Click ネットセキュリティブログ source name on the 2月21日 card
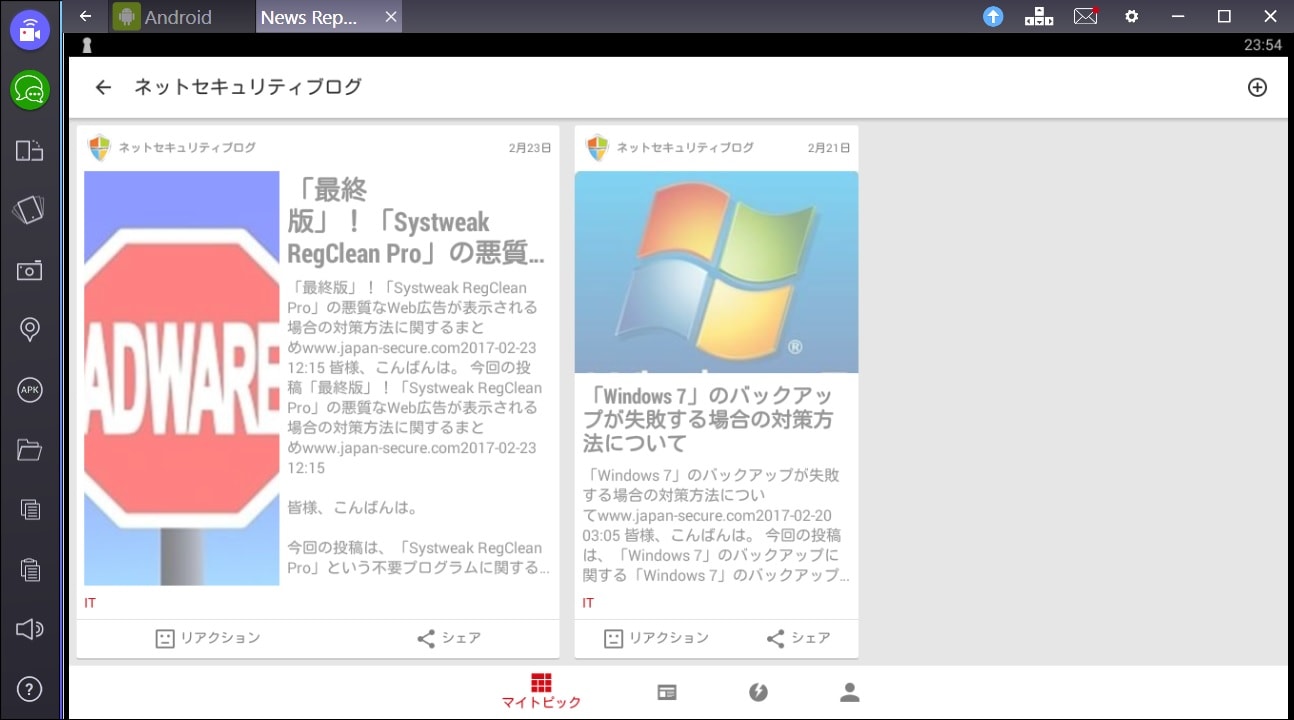The width and height of the screenshot is (1294, 720). (685, 147)
